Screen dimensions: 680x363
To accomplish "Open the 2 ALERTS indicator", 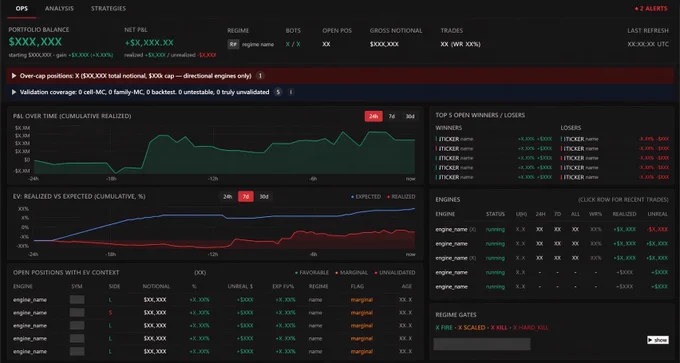I will (651, 9).
